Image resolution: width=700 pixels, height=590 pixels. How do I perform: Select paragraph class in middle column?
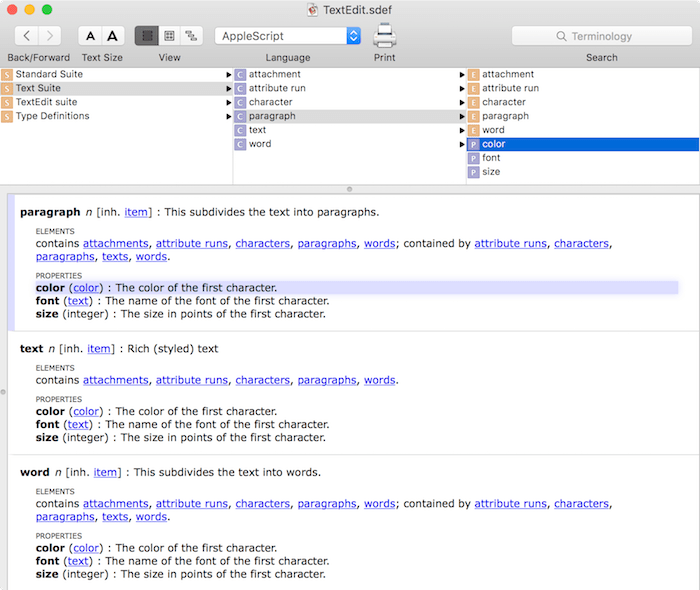click(350, 116)
